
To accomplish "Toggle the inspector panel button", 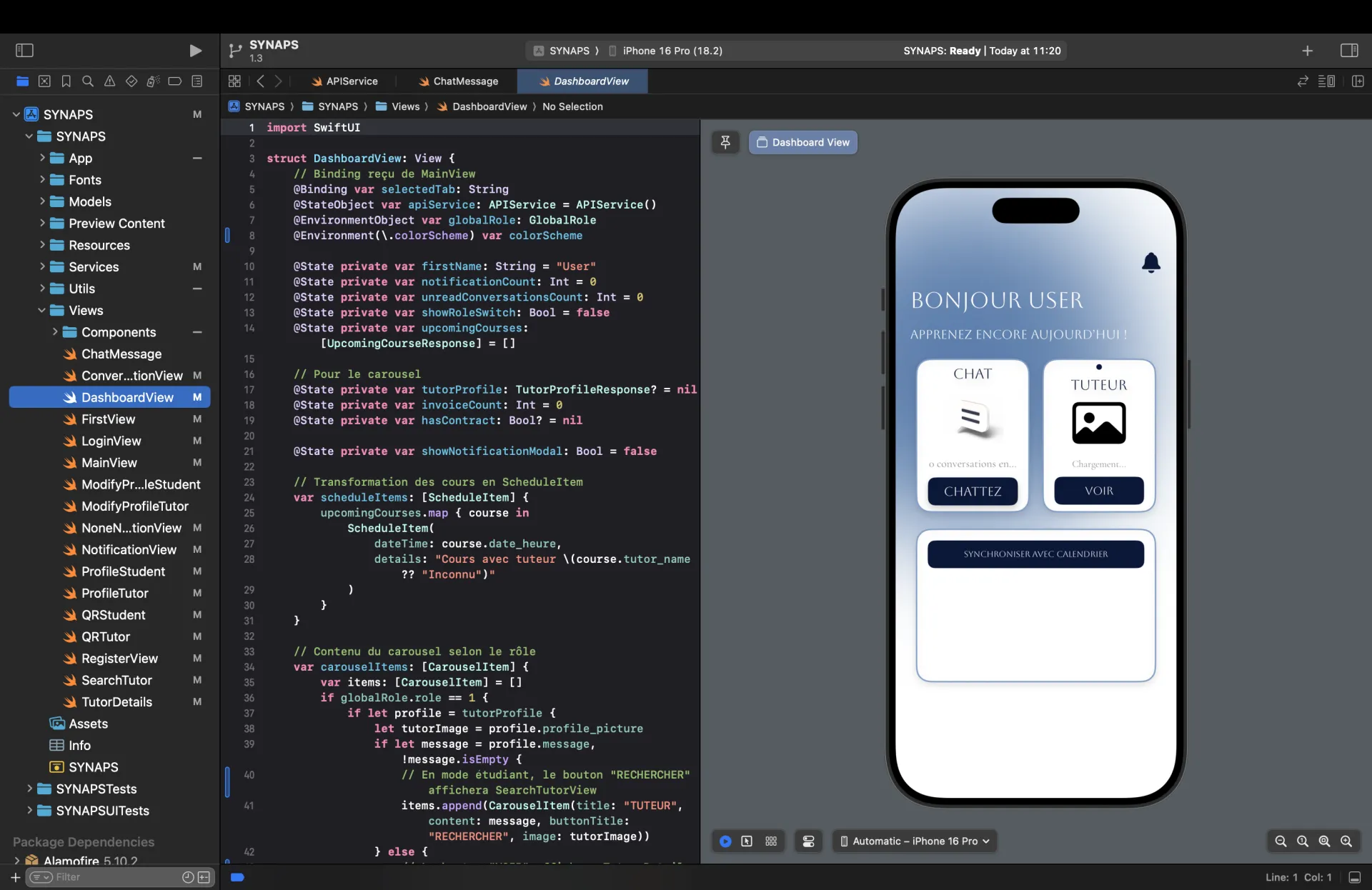I will 1349,51.
